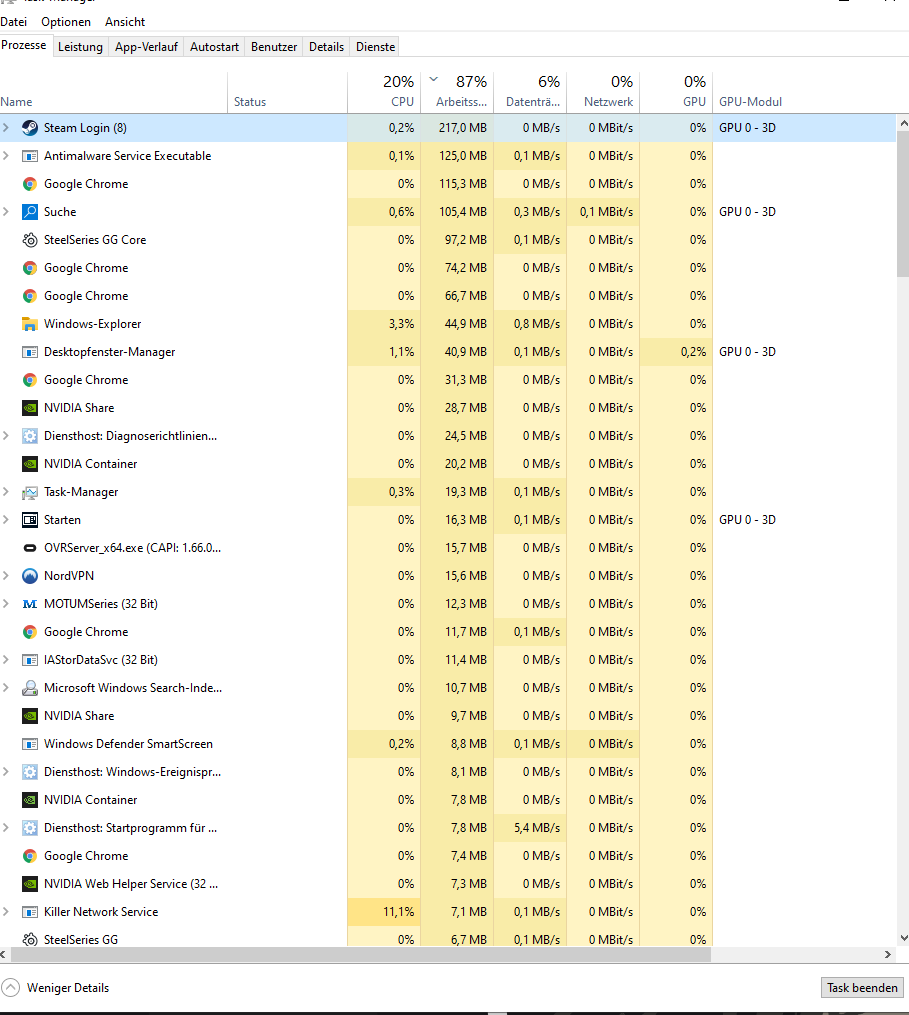Click the scroll right arrow
This screenshot has width=909, height=1015.
[x=888, y=954]
